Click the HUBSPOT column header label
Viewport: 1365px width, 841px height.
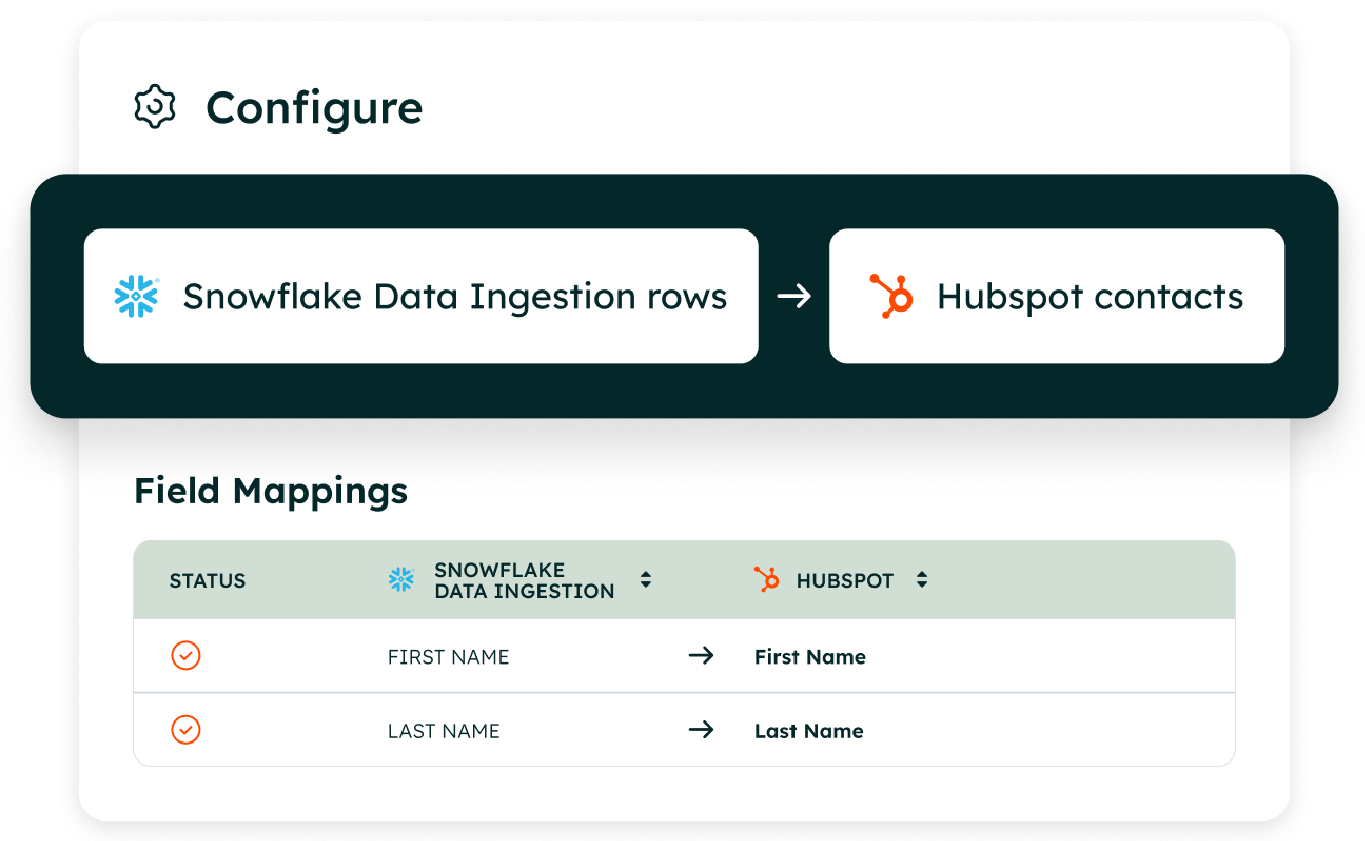(x=845, y=581)
